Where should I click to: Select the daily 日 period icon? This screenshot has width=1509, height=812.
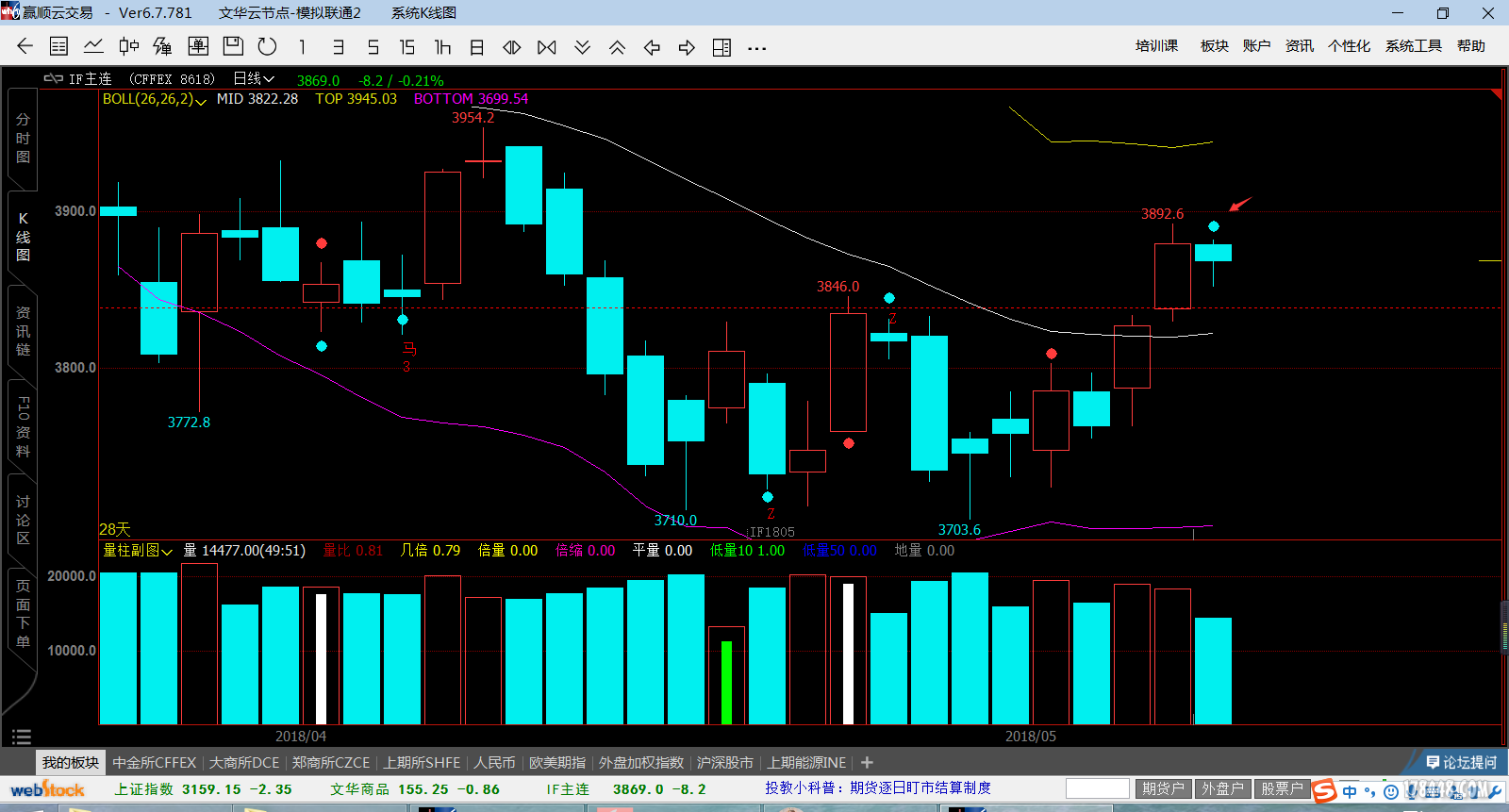pos(477,47)
